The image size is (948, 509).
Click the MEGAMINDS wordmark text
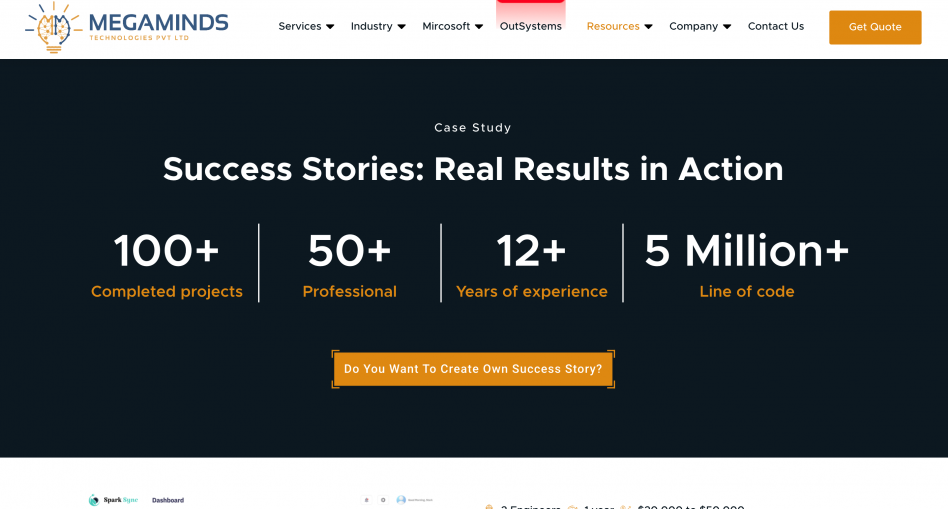coord(158,23)
